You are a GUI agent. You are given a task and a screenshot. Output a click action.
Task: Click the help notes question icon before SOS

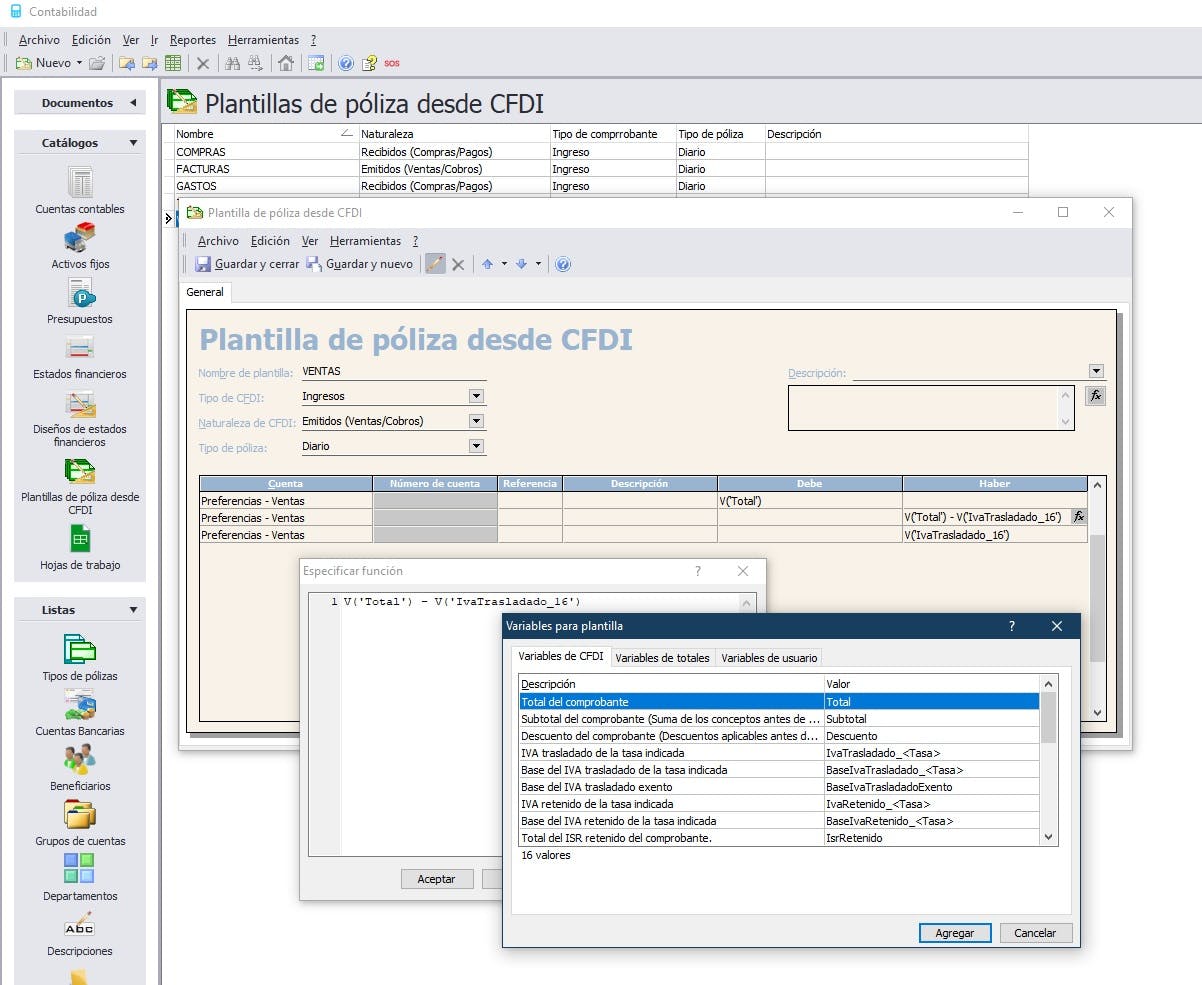pos(369,63)
